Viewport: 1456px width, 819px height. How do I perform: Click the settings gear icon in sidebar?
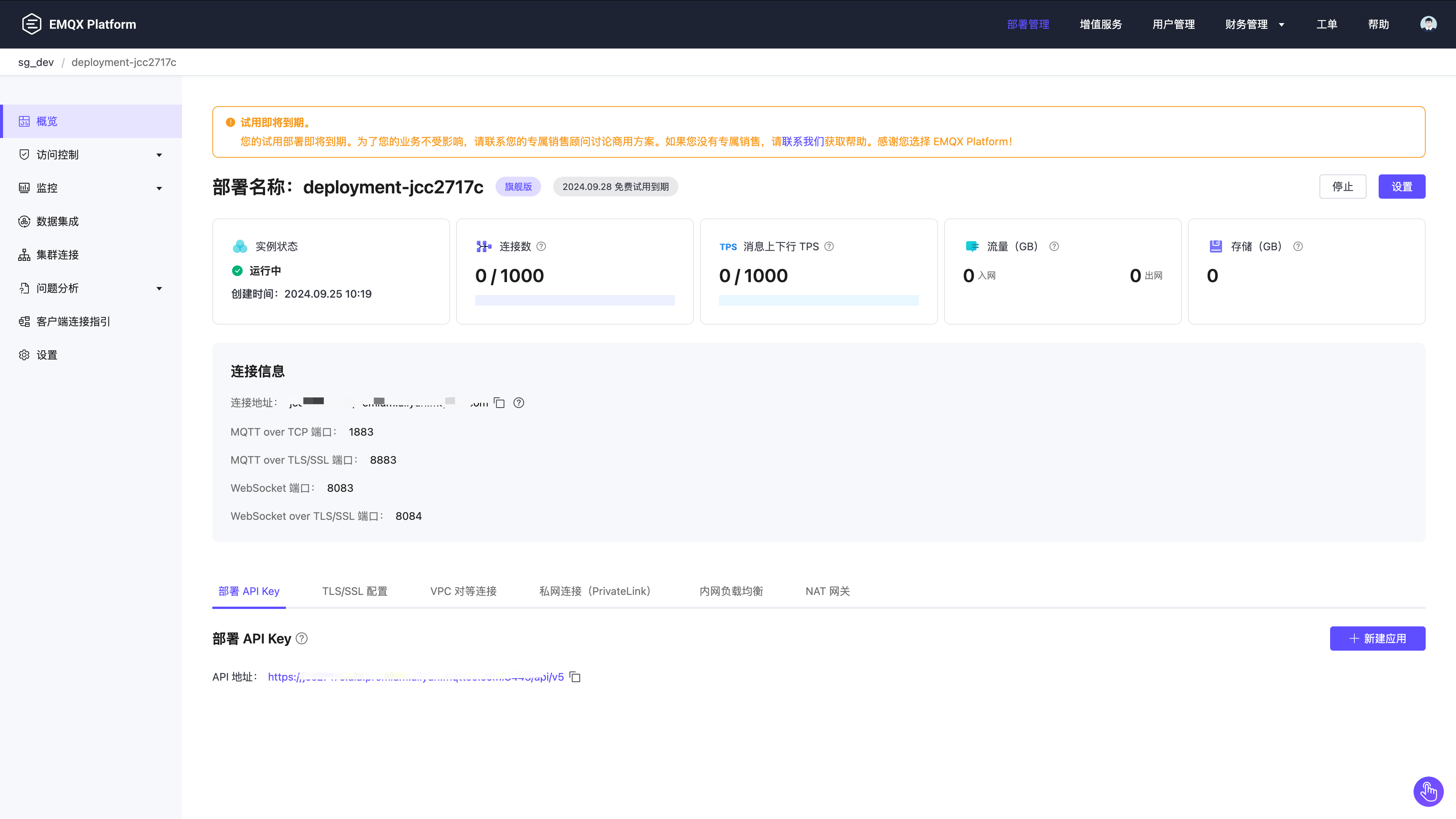(24, 355)
